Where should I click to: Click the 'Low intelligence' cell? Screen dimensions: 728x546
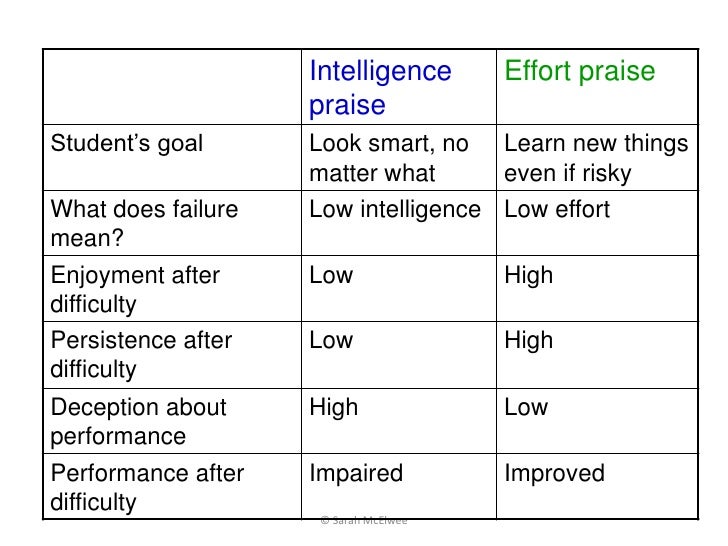(x=395, y=209)
